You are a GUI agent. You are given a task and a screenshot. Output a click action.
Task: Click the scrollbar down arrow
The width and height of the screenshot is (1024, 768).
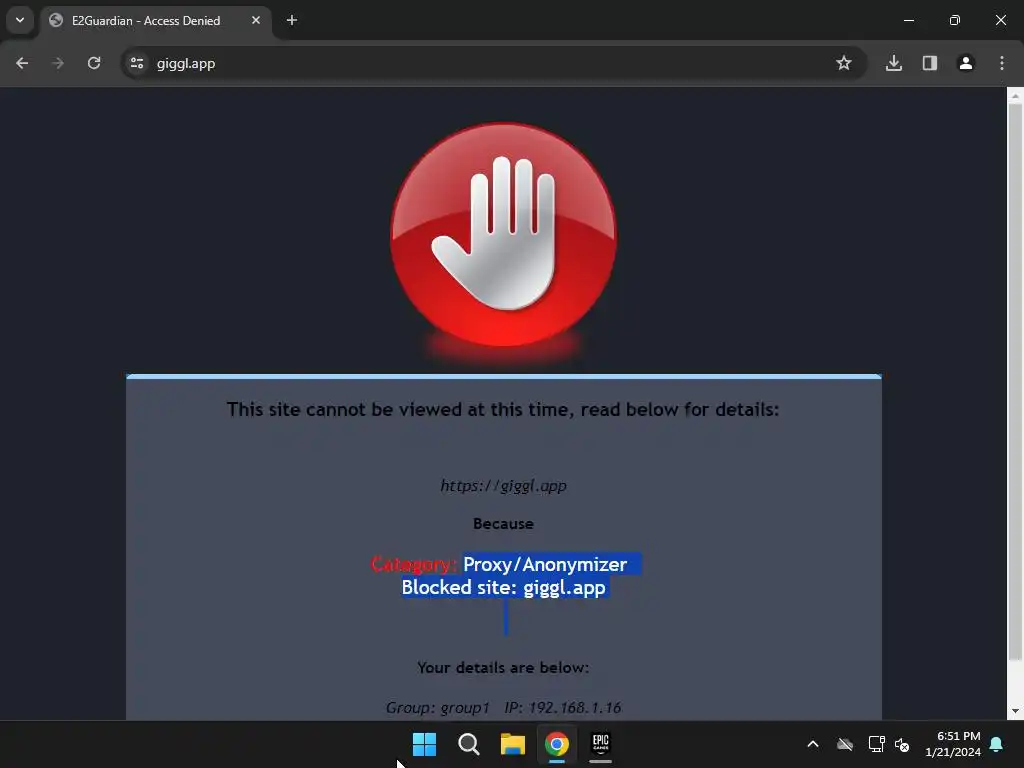[1015, 711]
